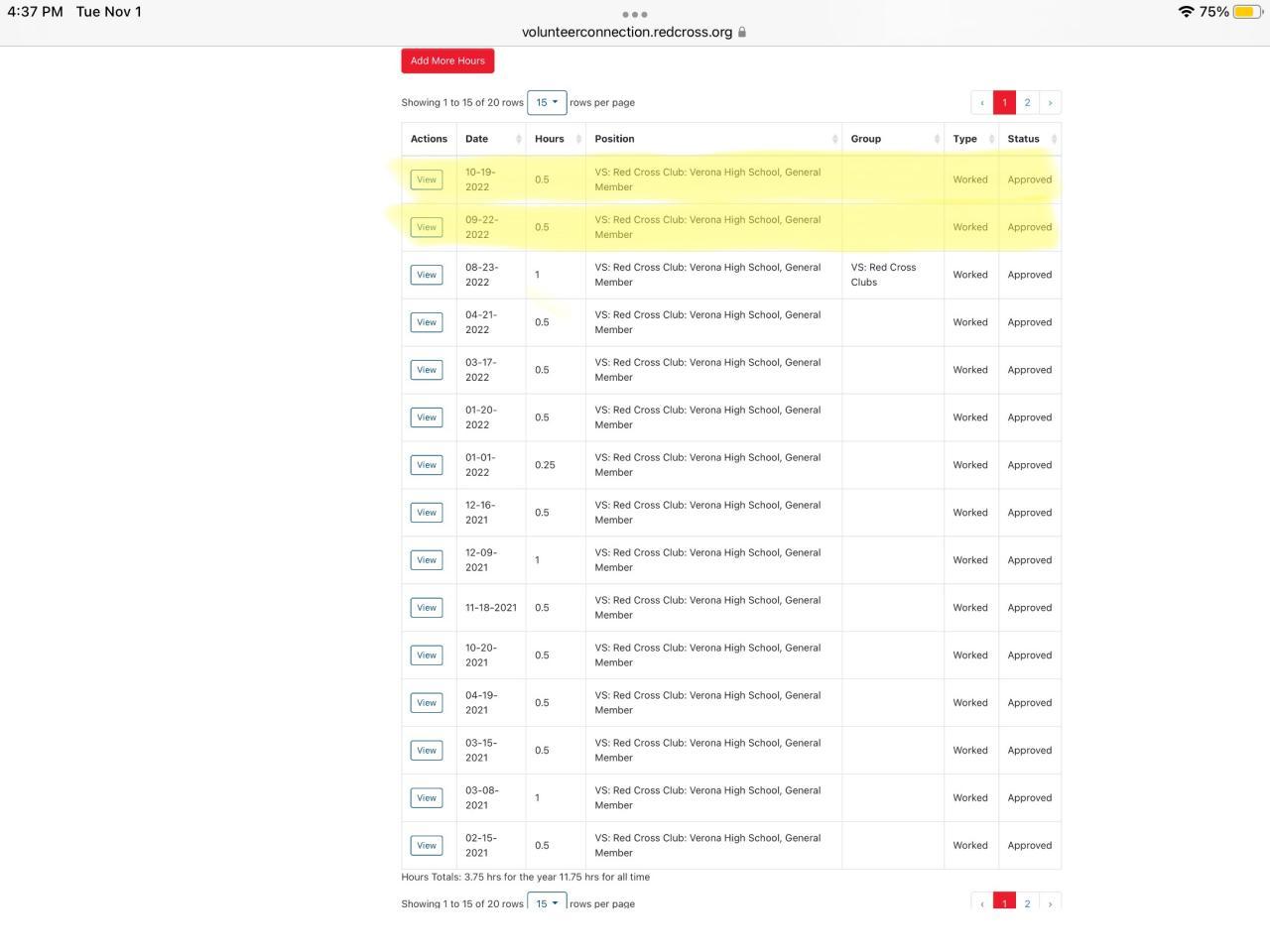Sort the table by the Position column icon
Image resolution: width=1270 pixels, height=952 pixels.
click(x=834, y=139)
